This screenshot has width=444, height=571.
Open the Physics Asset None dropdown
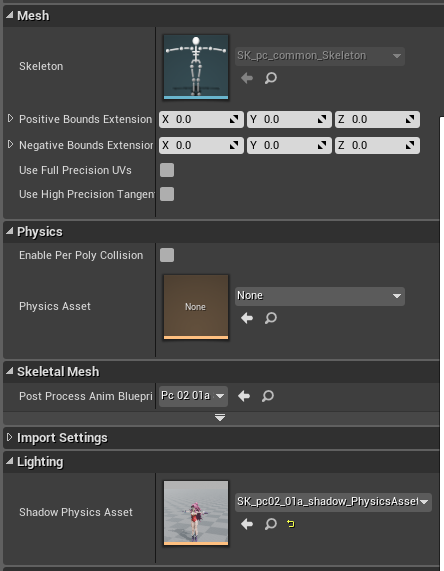point(320,296)
